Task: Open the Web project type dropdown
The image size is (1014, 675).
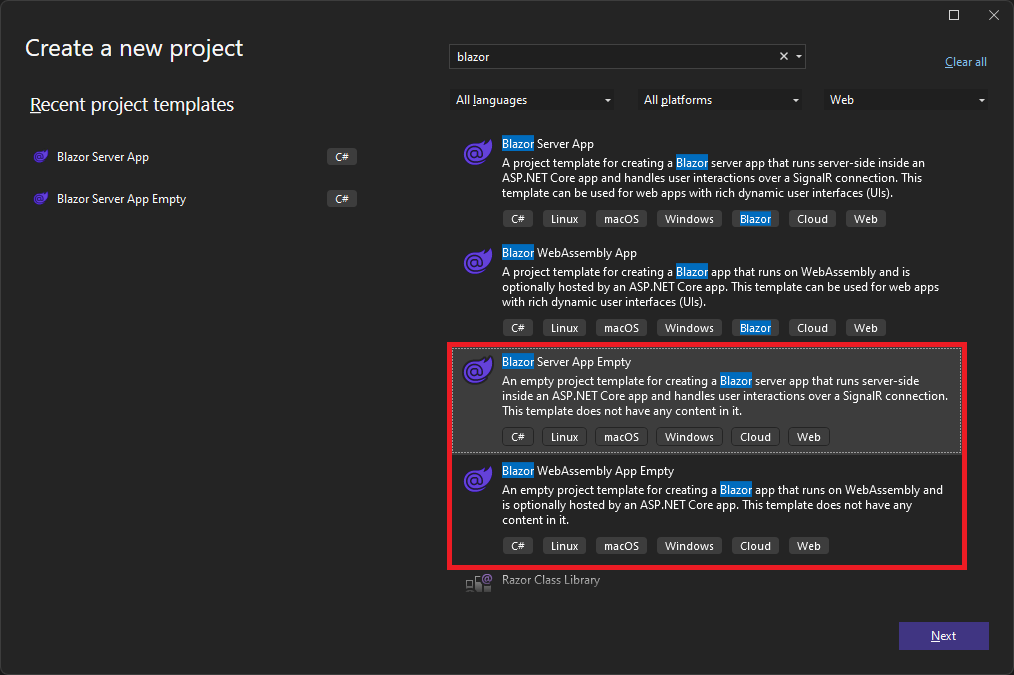Action: click(905, 100)
